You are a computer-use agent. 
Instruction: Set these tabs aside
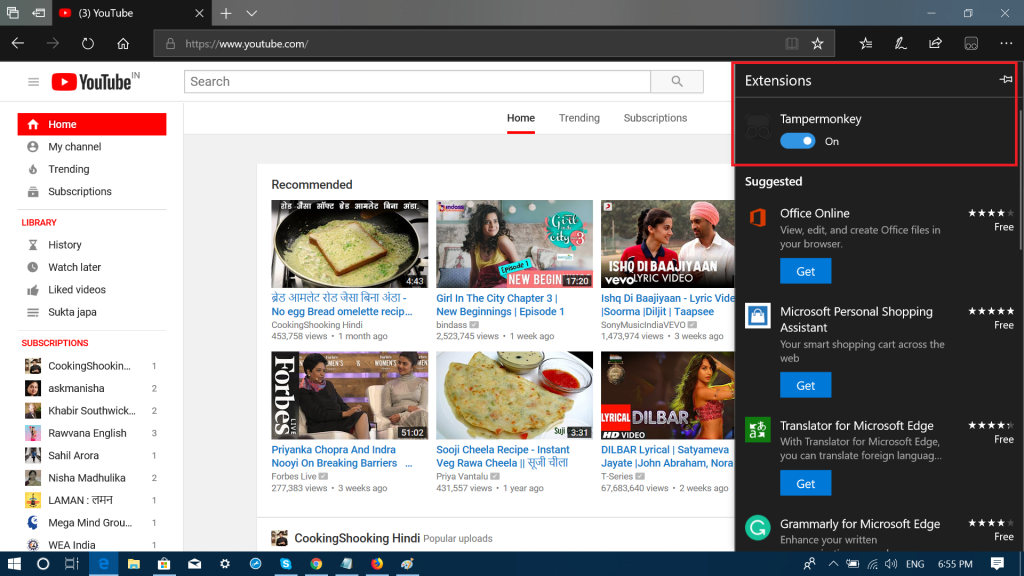tap(39, 13)
